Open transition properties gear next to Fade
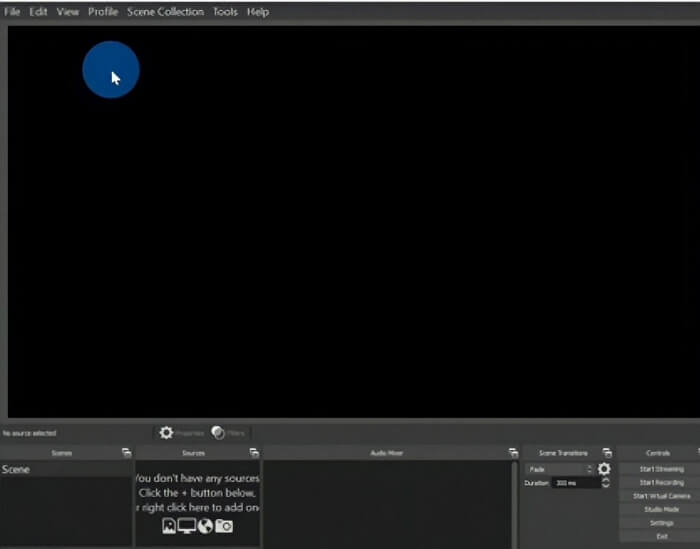700x549 pixels. pos(604,469)
